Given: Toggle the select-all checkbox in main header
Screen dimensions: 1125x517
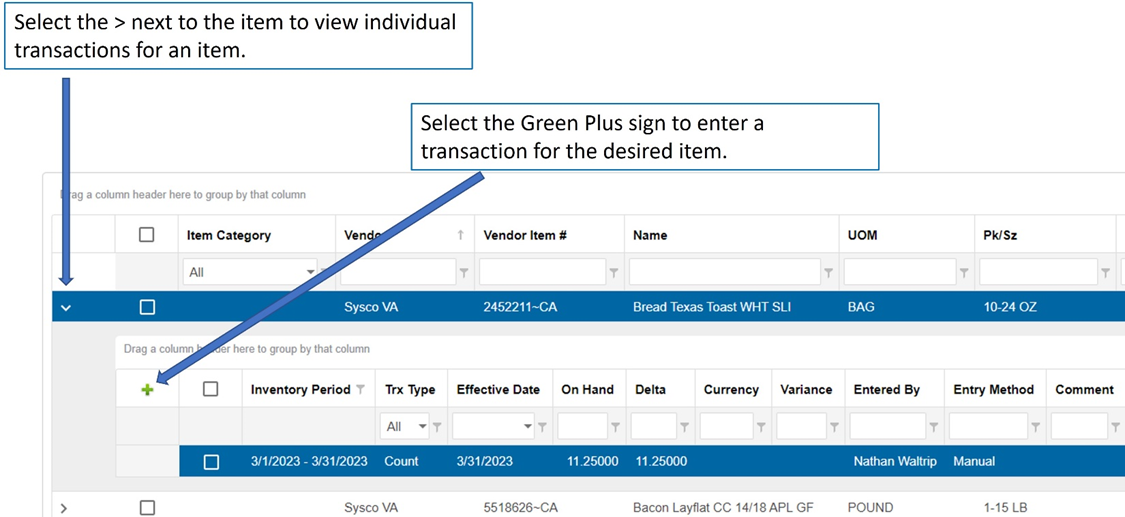Looking at the screenshot, I should pyautogui.click(x=147, y=235).
